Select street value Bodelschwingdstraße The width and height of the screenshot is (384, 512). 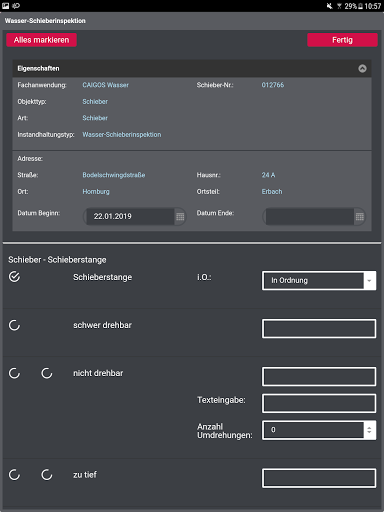click(114, 175)
